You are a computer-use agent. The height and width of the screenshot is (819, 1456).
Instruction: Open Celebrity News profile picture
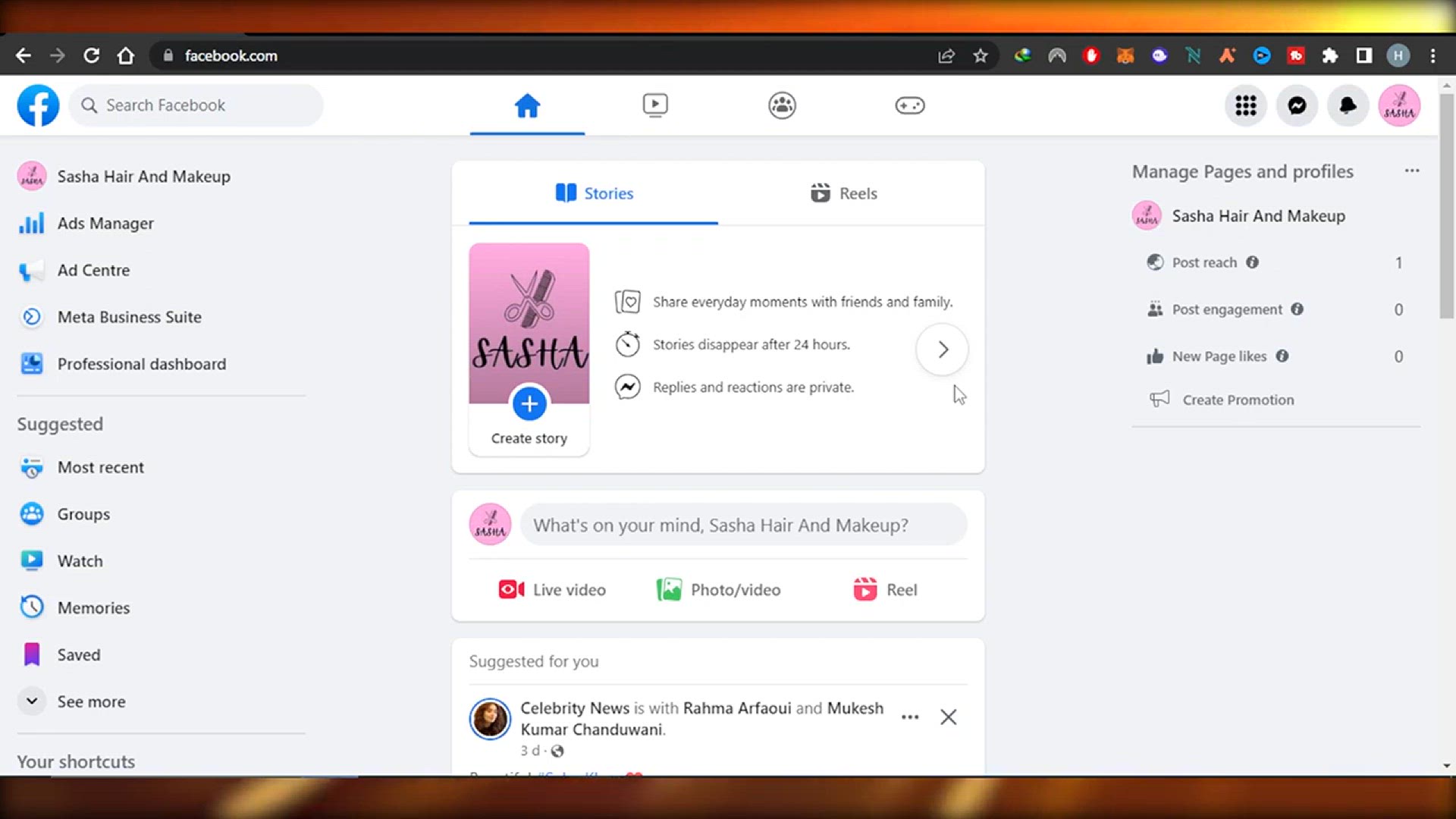[x=490, y=719]
